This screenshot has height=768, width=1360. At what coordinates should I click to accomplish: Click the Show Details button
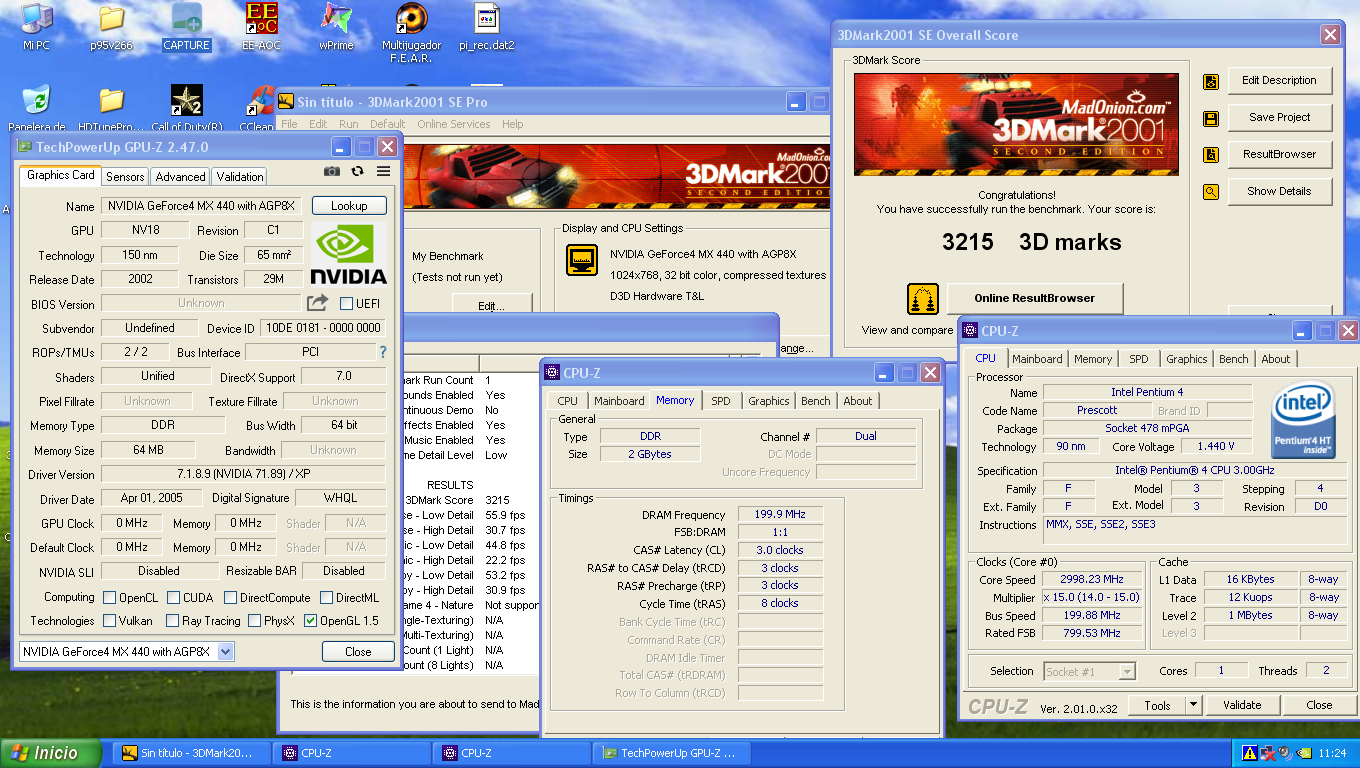click(1279, 192)
